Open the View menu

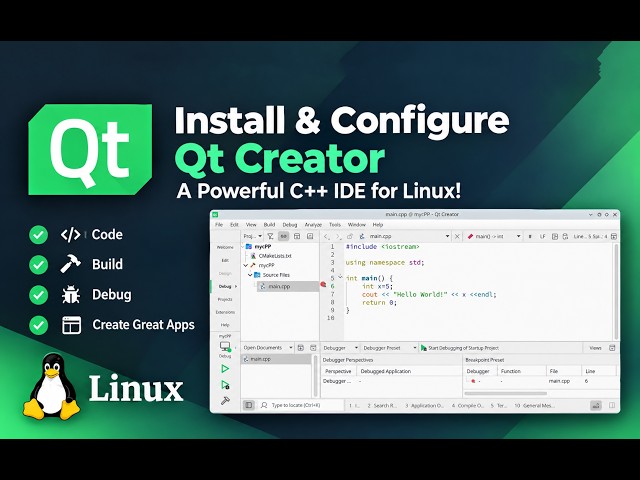(x=251, y=224)
